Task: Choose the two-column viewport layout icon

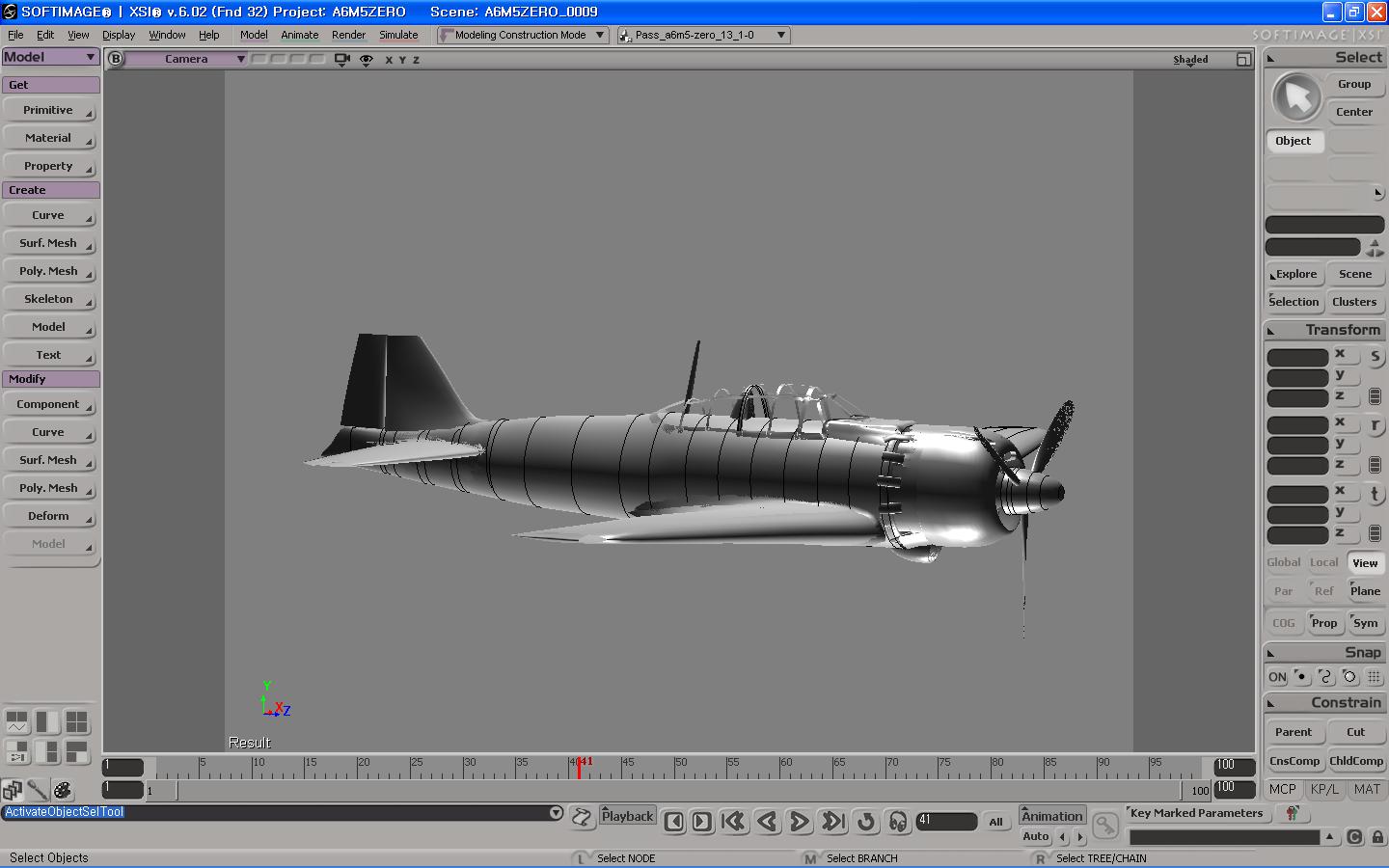Action: point(47,721)
